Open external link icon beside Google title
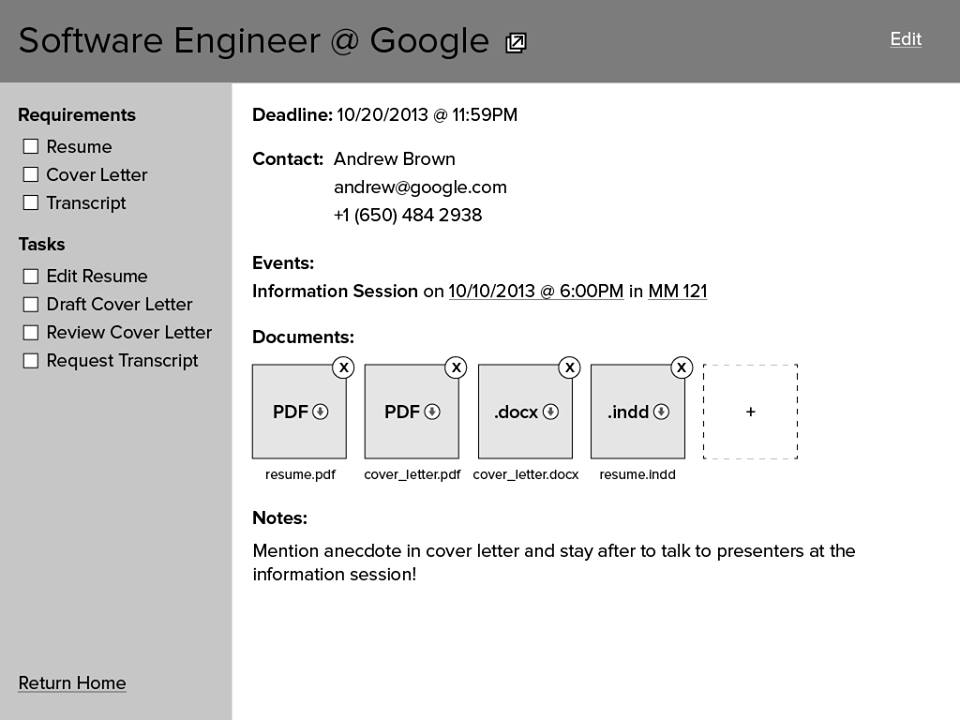This screenshot has width=960, height=720. point(516,43)
